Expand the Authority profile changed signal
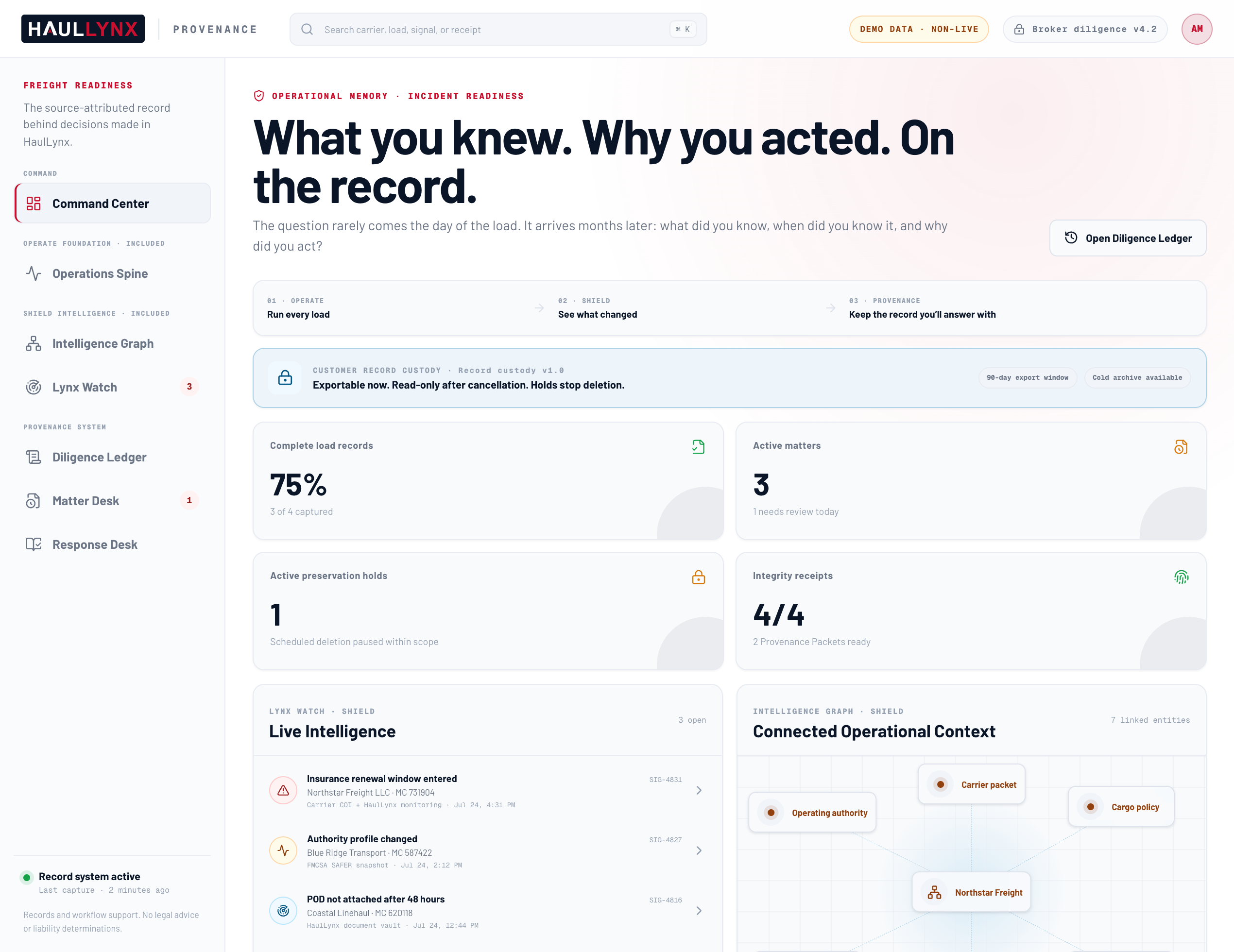Screen dimensions: 1234x952 coord(699,850)
